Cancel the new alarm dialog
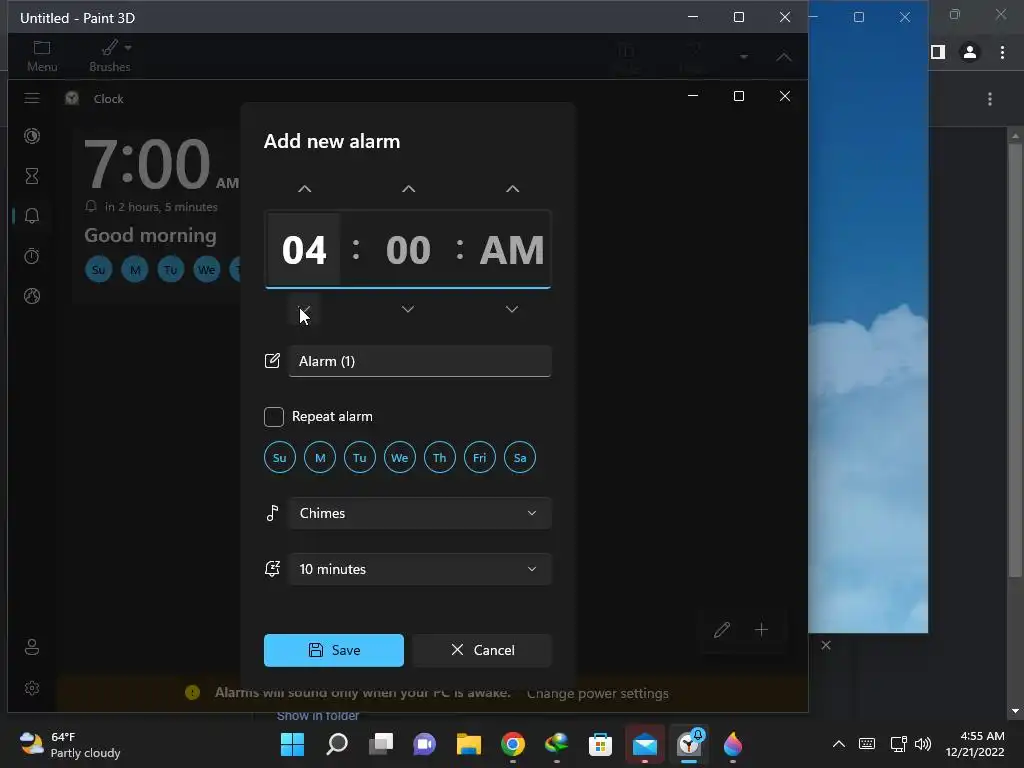 click(x=483, y=650)
